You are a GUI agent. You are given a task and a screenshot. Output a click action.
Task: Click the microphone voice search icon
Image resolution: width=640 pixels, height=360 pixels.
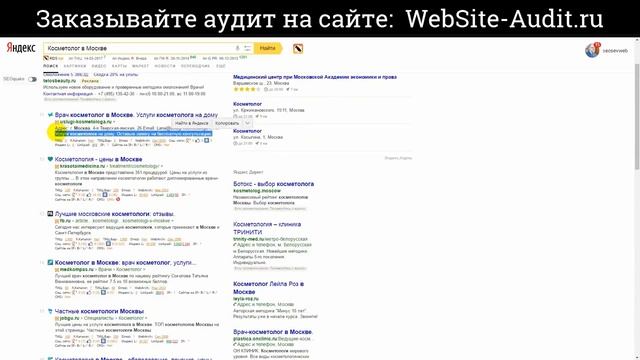pyautogui.click(x=238, y=48)
